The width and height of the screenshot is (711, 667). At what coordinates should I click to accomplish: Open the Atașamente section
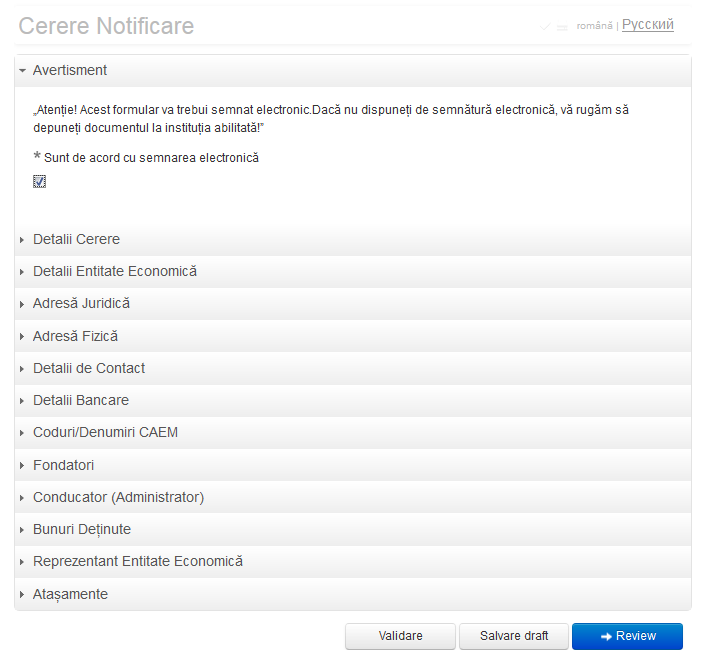(x=70, y=594)
